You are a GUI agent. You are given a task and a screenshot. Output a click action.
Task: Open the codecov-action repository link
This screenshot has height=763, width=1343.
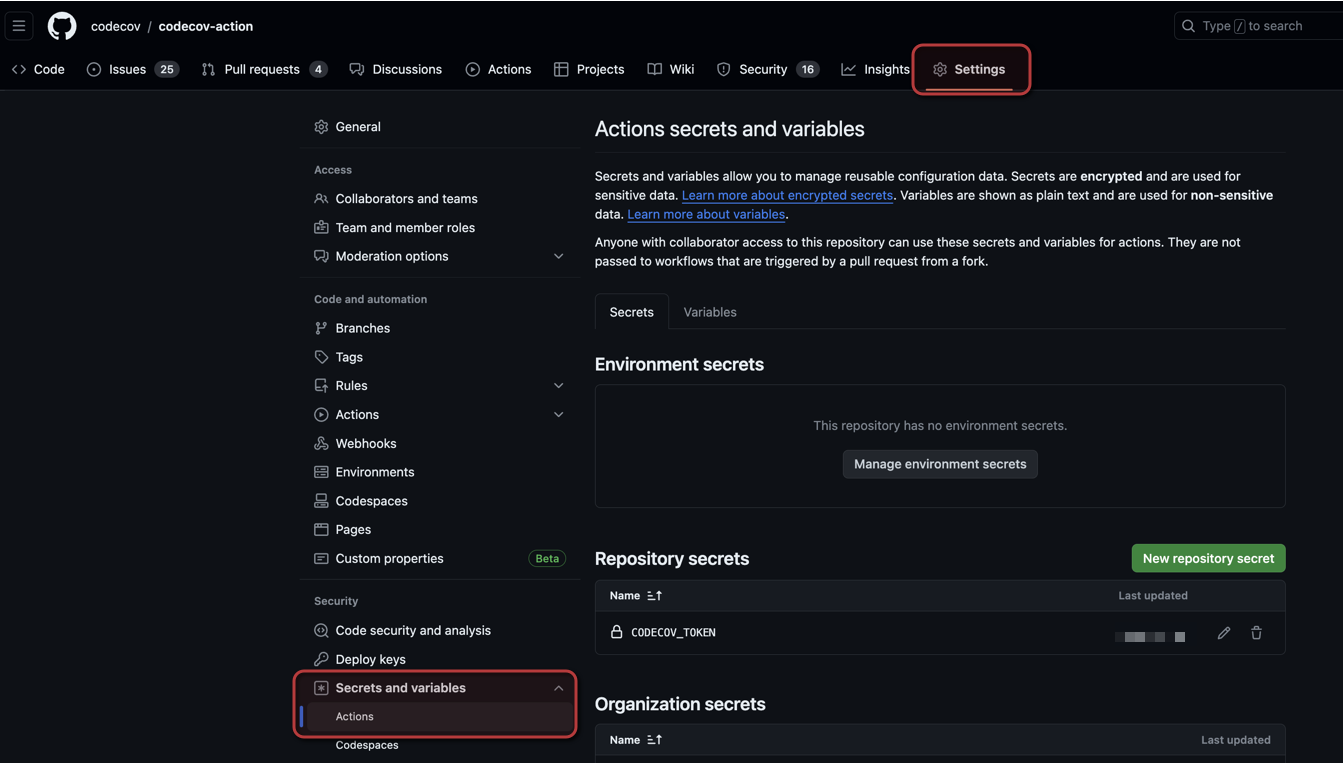tap(206, 26)
